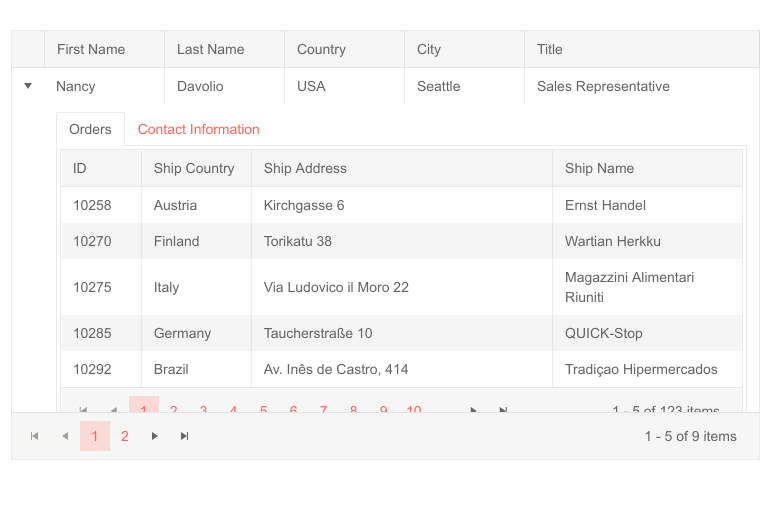Collapse the Nancy Davolio detail row
The image size is (770, 520).
tap(28, 86)
